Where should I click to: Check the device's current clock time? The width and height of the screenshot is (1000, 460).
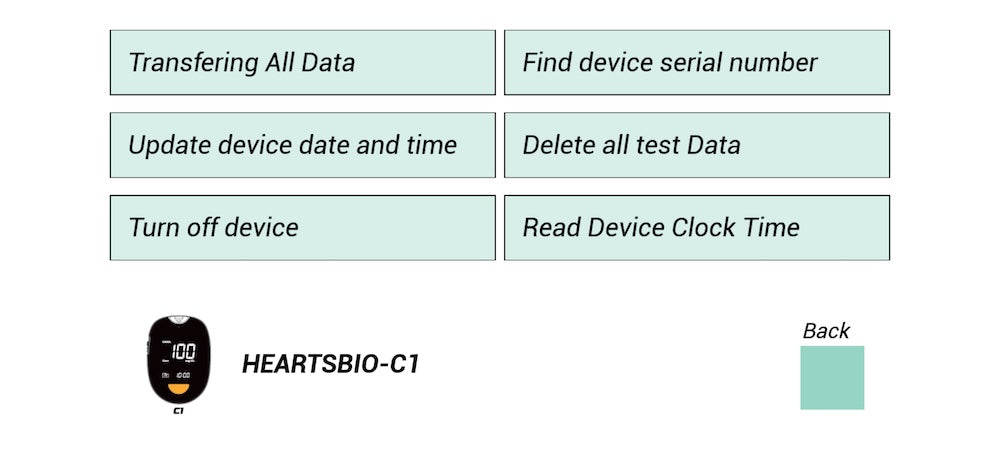696,228
